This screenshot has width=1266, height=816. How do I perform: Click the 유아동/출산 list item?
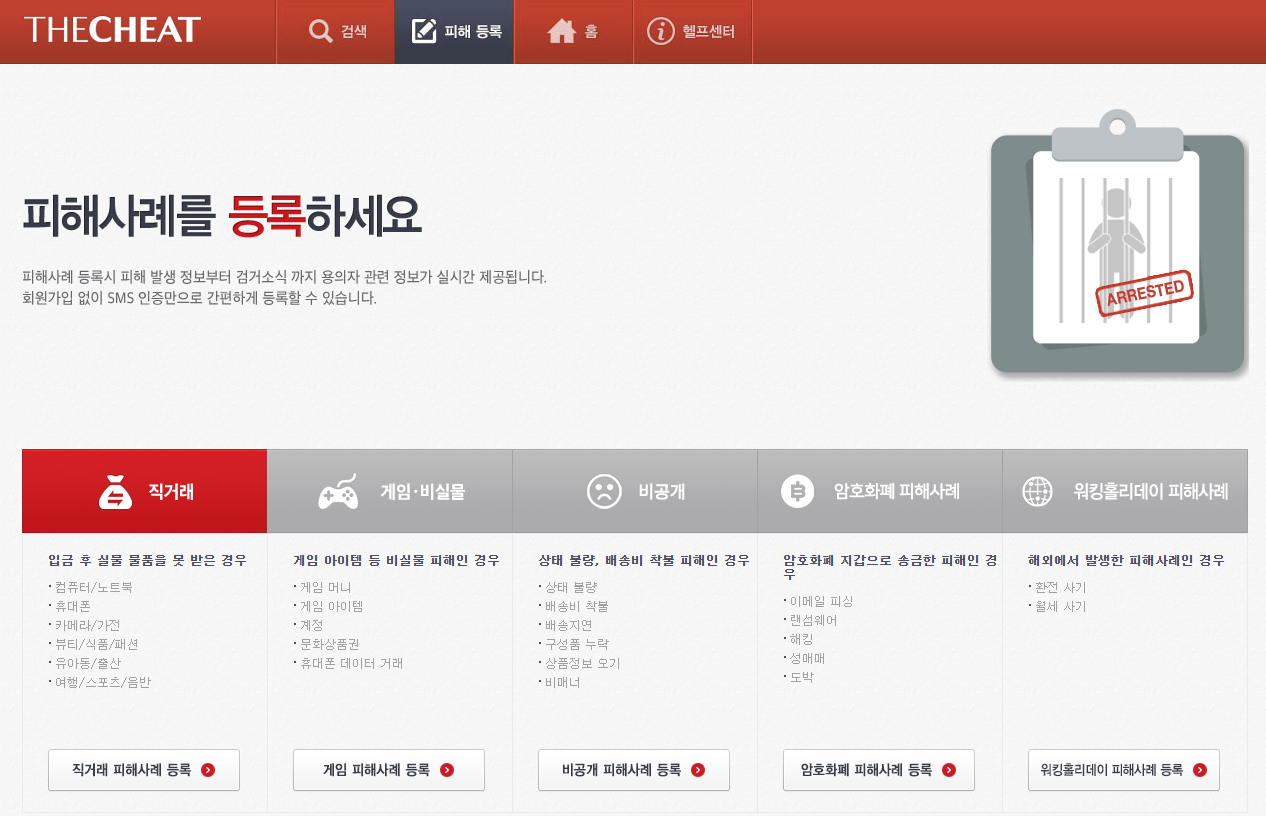point(87,663)
